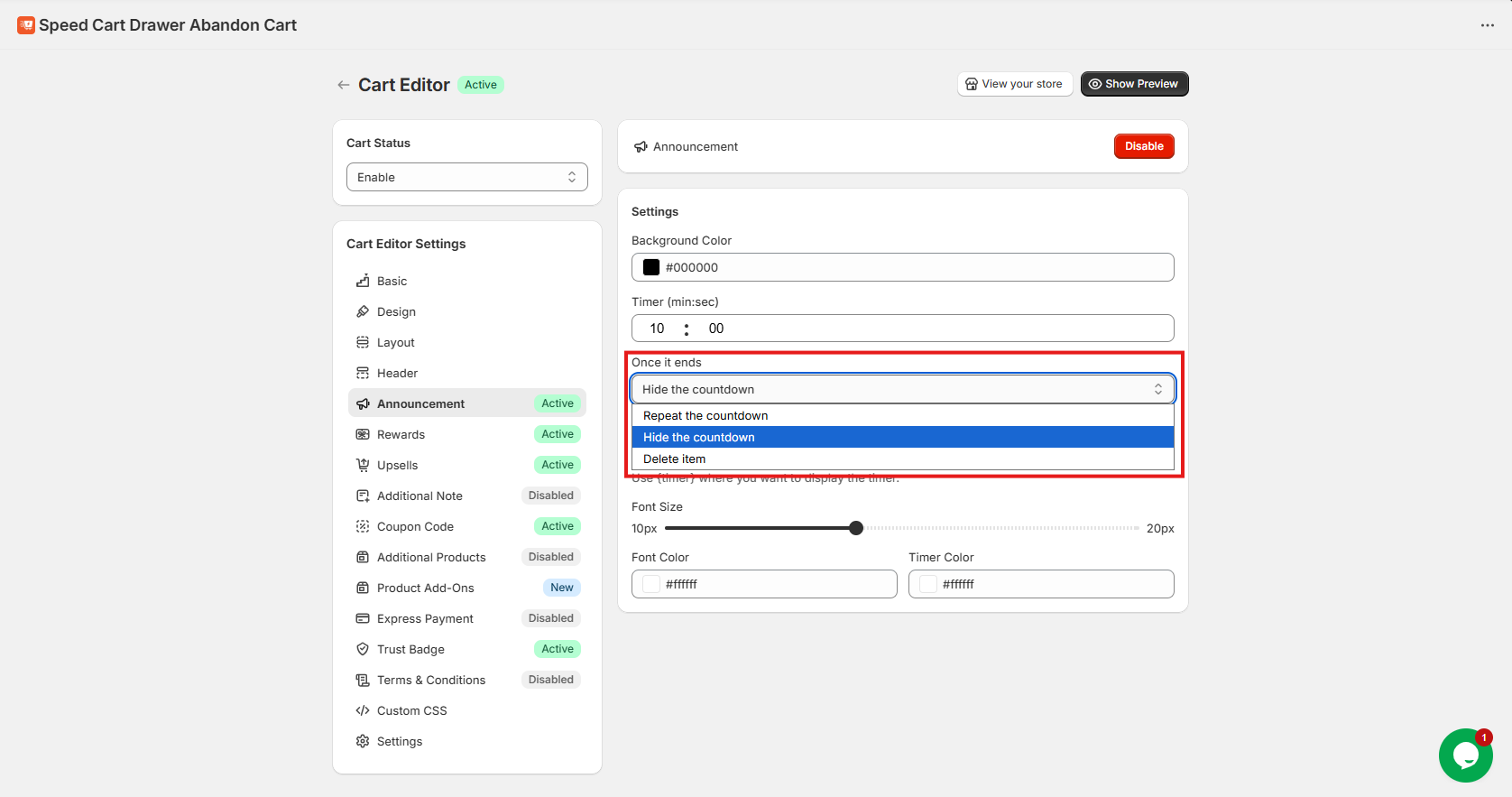Open the live chat bubble

pos(1465,755)
